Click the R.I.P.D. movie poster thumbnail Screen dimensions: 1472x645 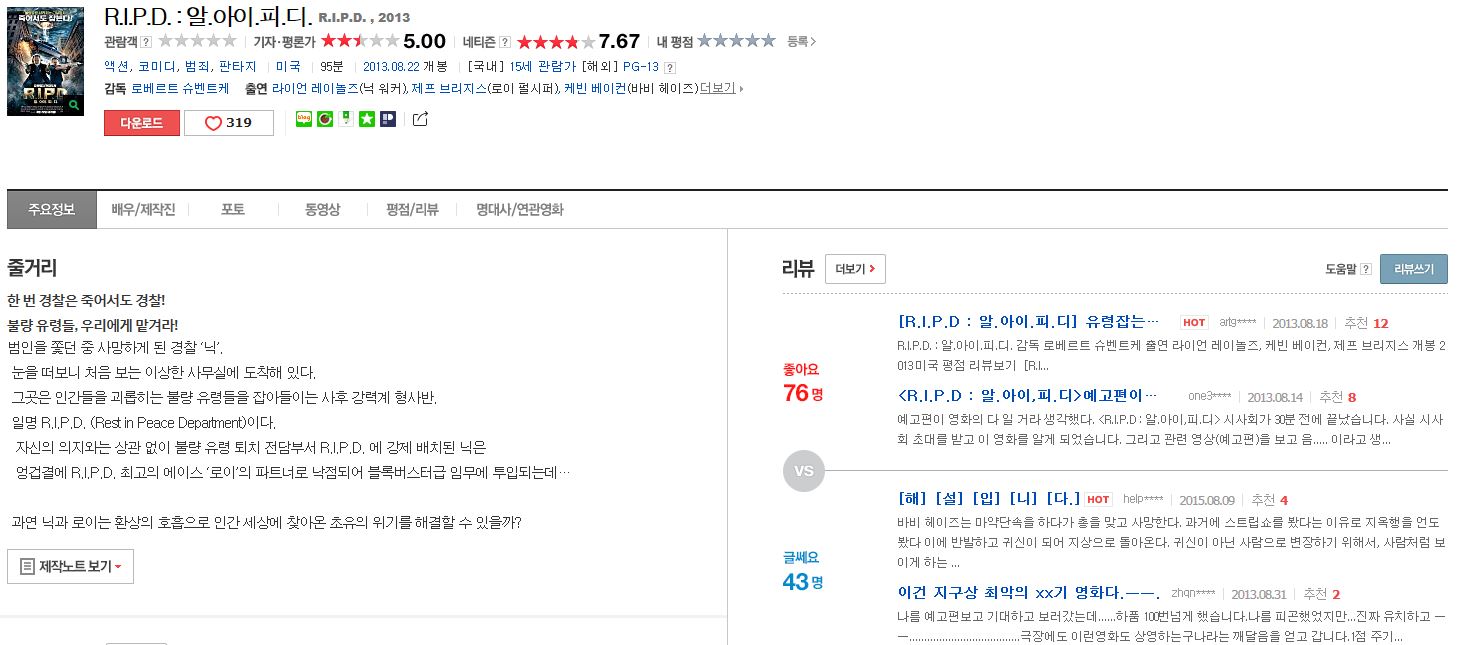46,62
